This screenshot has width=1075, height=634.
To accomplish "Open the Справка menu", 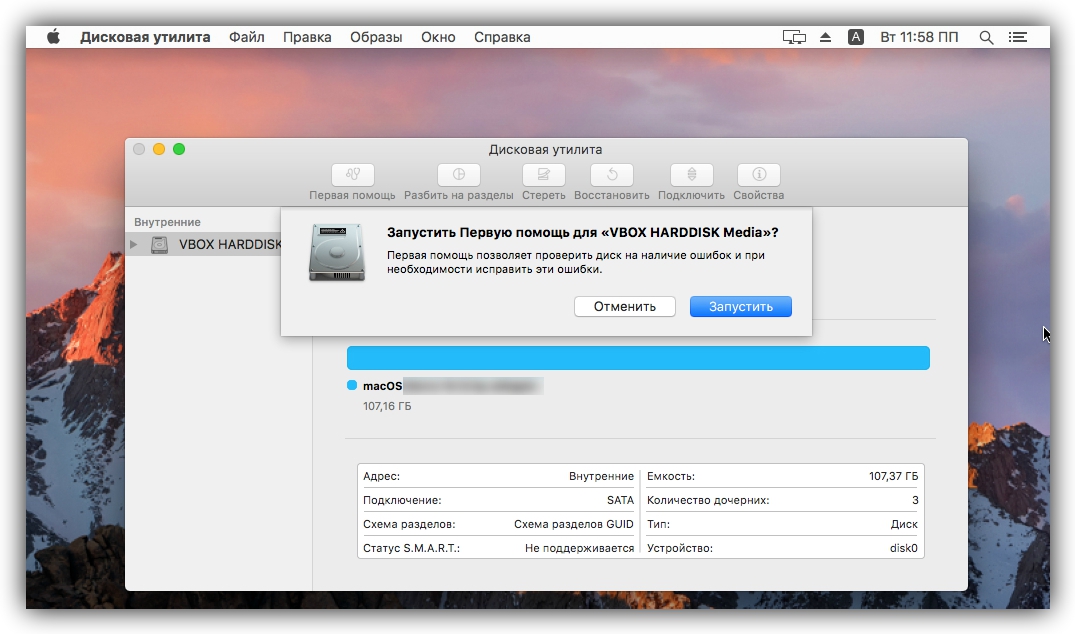I will click(502, 37).
